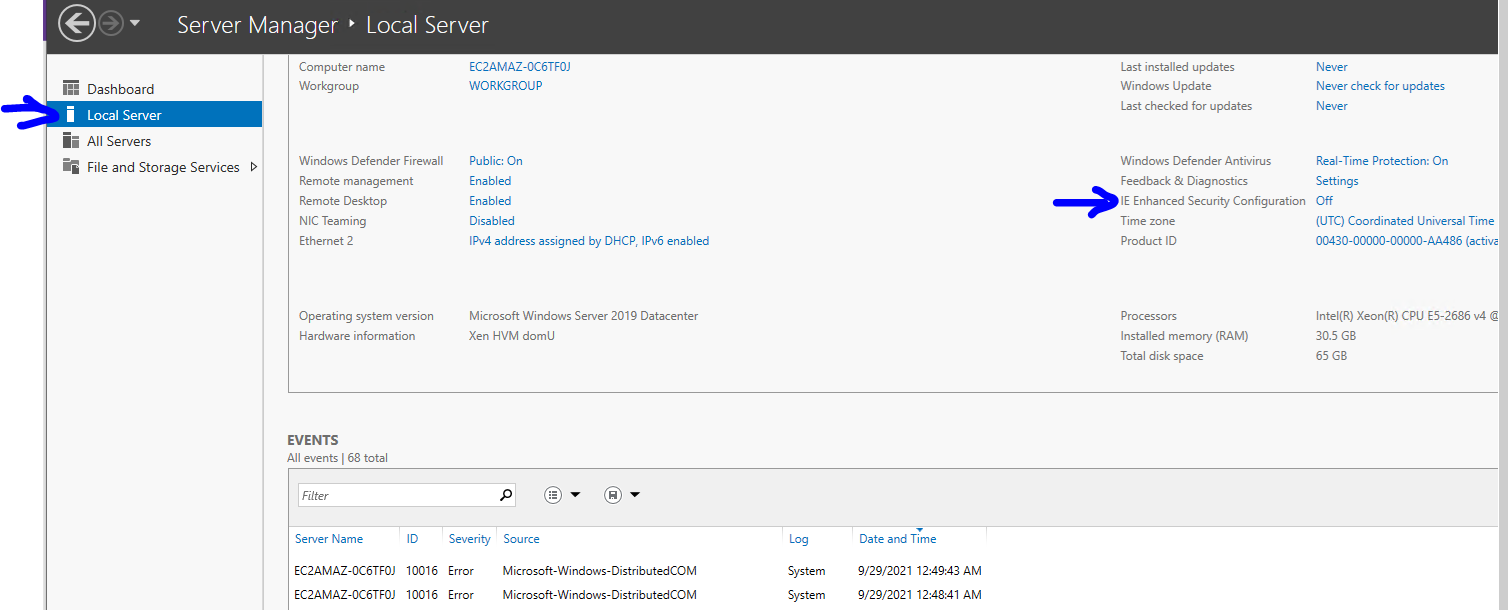Open Real-Time Protection: On link
The image size is (1508, 610).
[x=1382, y=161]
